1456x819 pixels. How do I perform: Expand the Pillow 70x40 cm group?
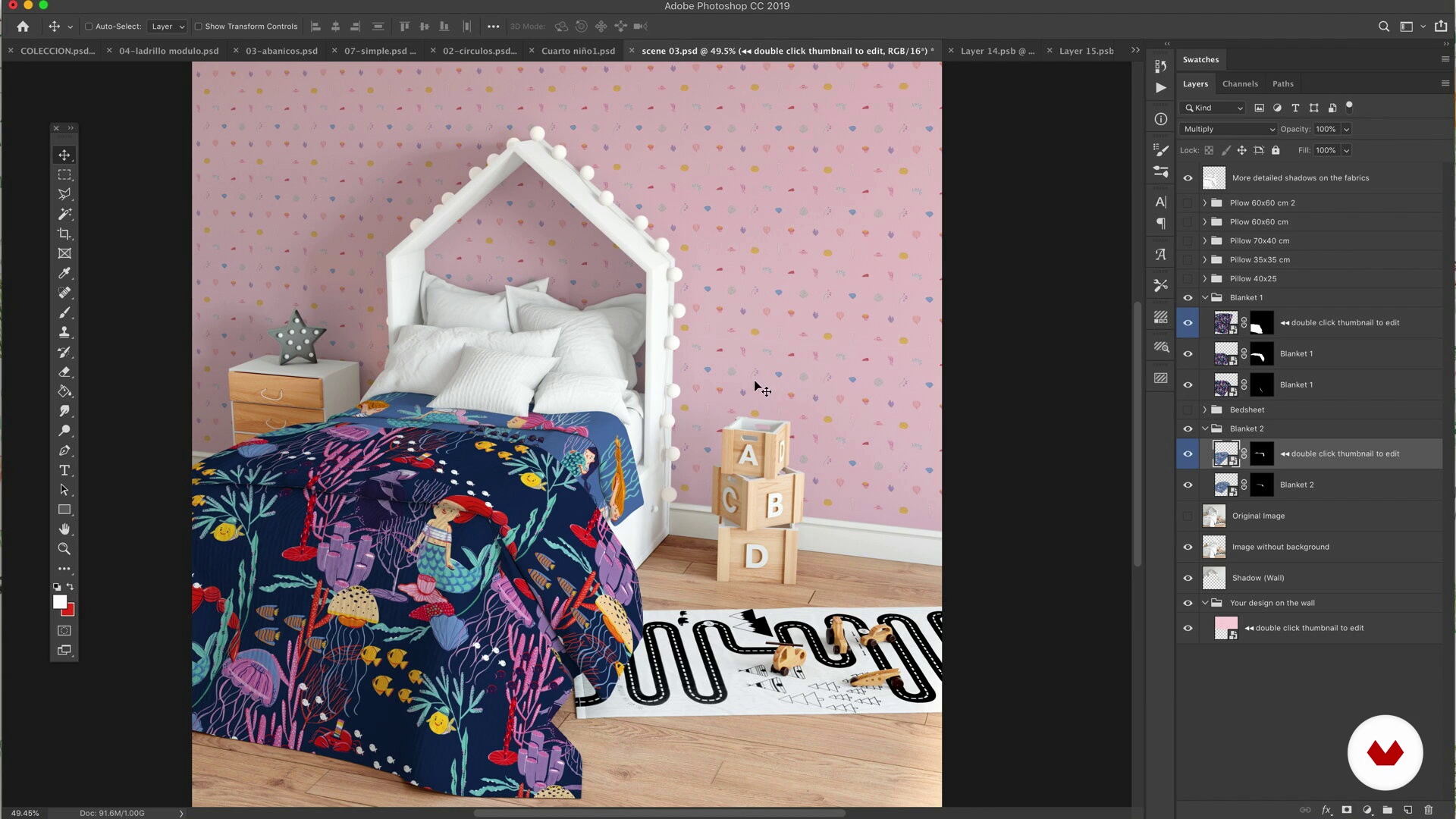(1204, 241)
